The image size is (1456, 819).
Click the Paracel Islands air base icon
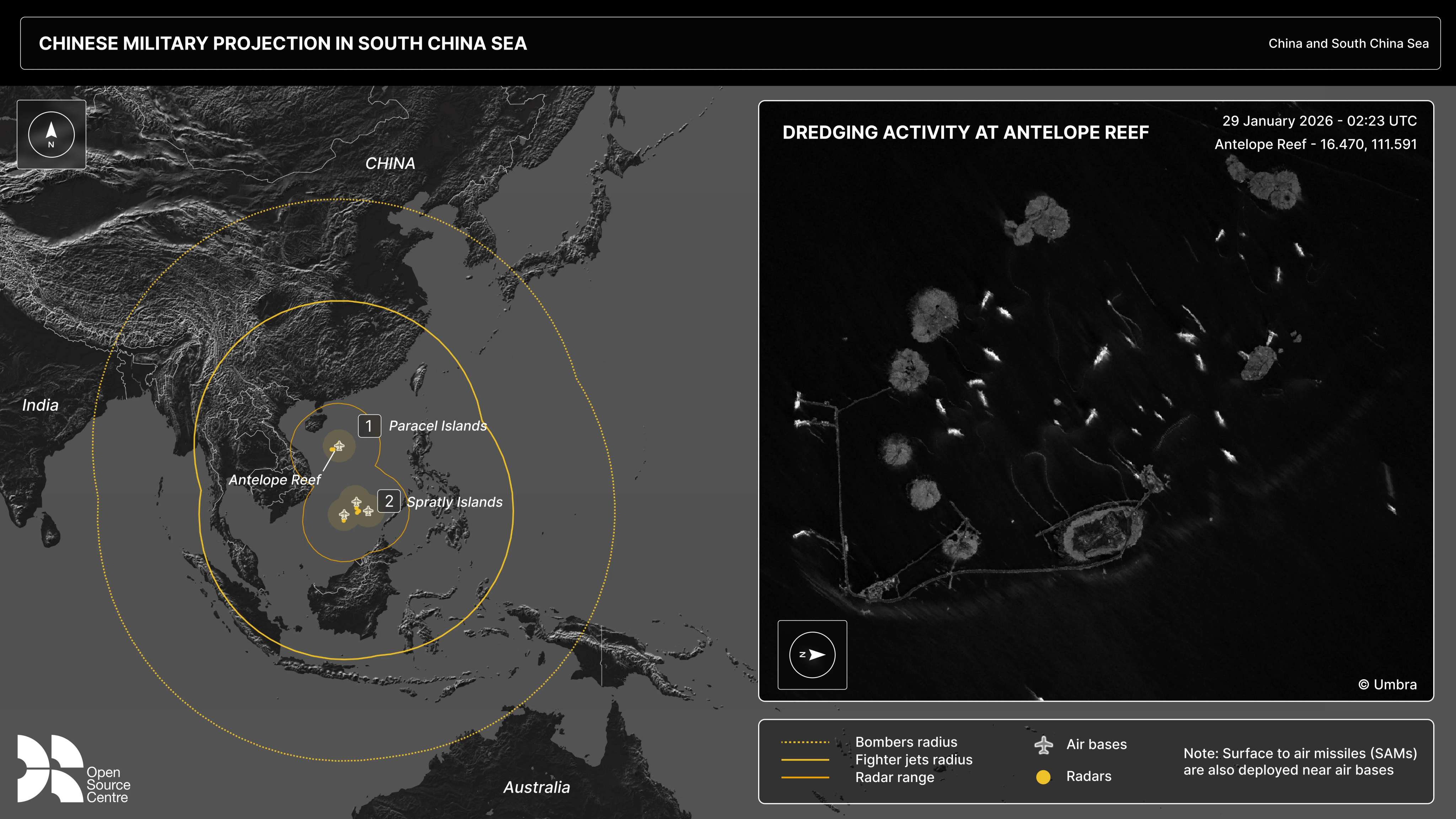pyautogui.click(x=339, y=446)
